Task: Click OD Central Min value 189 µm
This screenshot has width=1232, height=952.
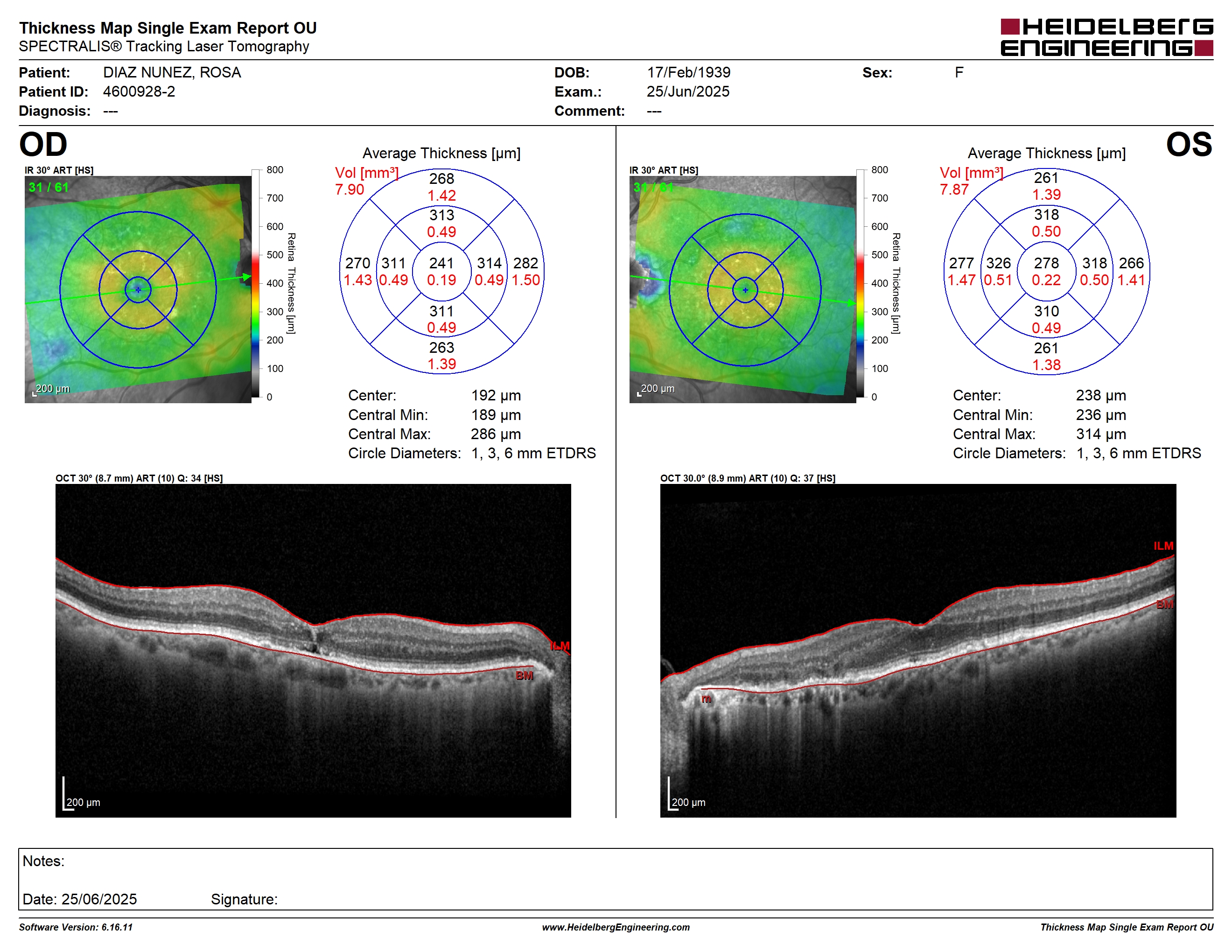Action: 496,415
